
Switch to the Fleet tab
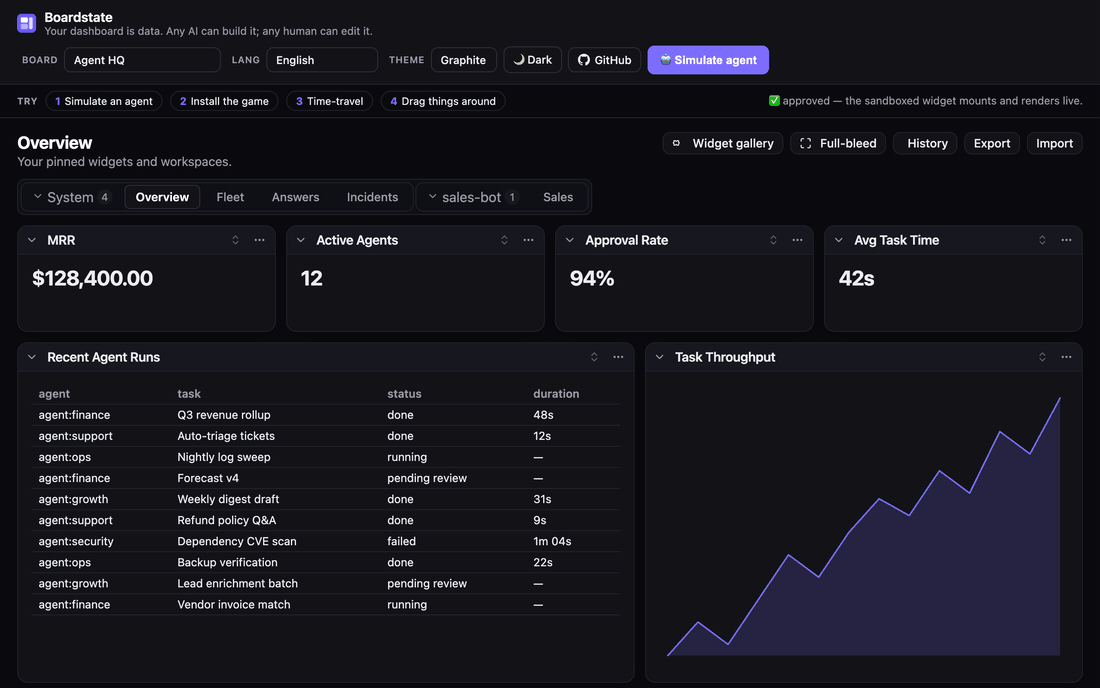(230, 197)
